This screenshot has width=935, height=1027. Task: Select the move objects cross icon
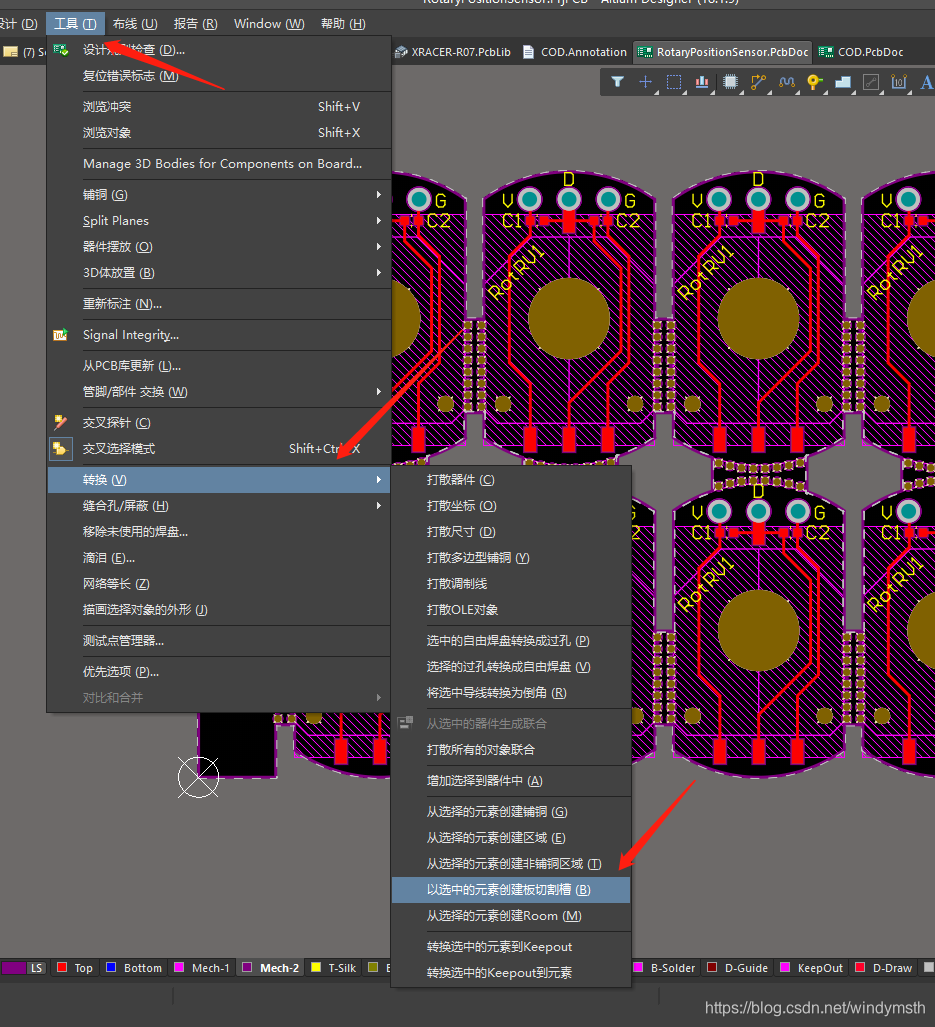click(645, 82)
